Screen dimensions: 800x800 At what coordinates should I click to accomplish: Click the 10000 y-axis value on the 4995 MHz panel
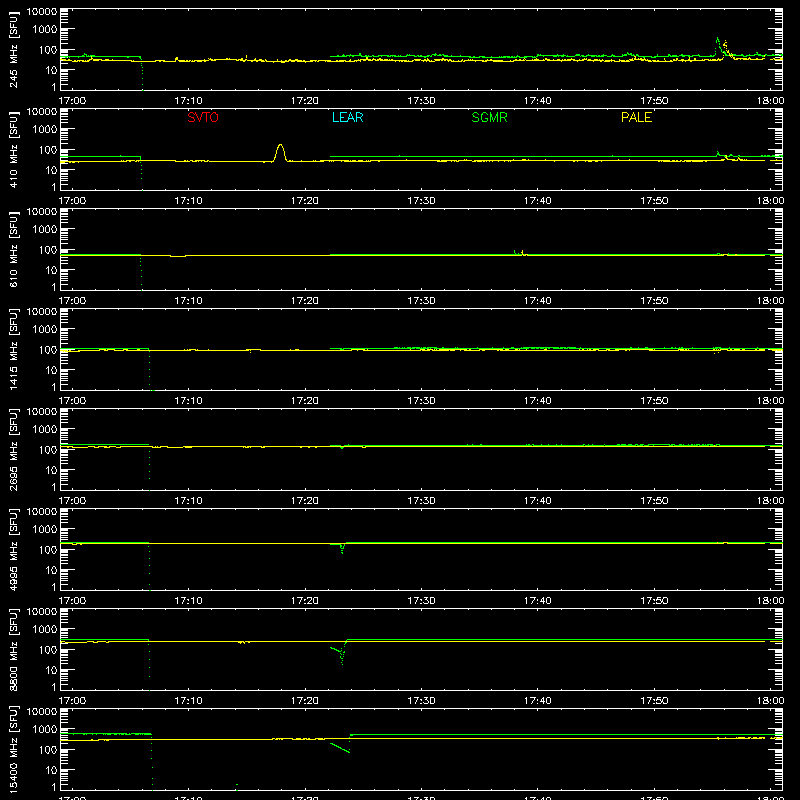click(42, 512)
